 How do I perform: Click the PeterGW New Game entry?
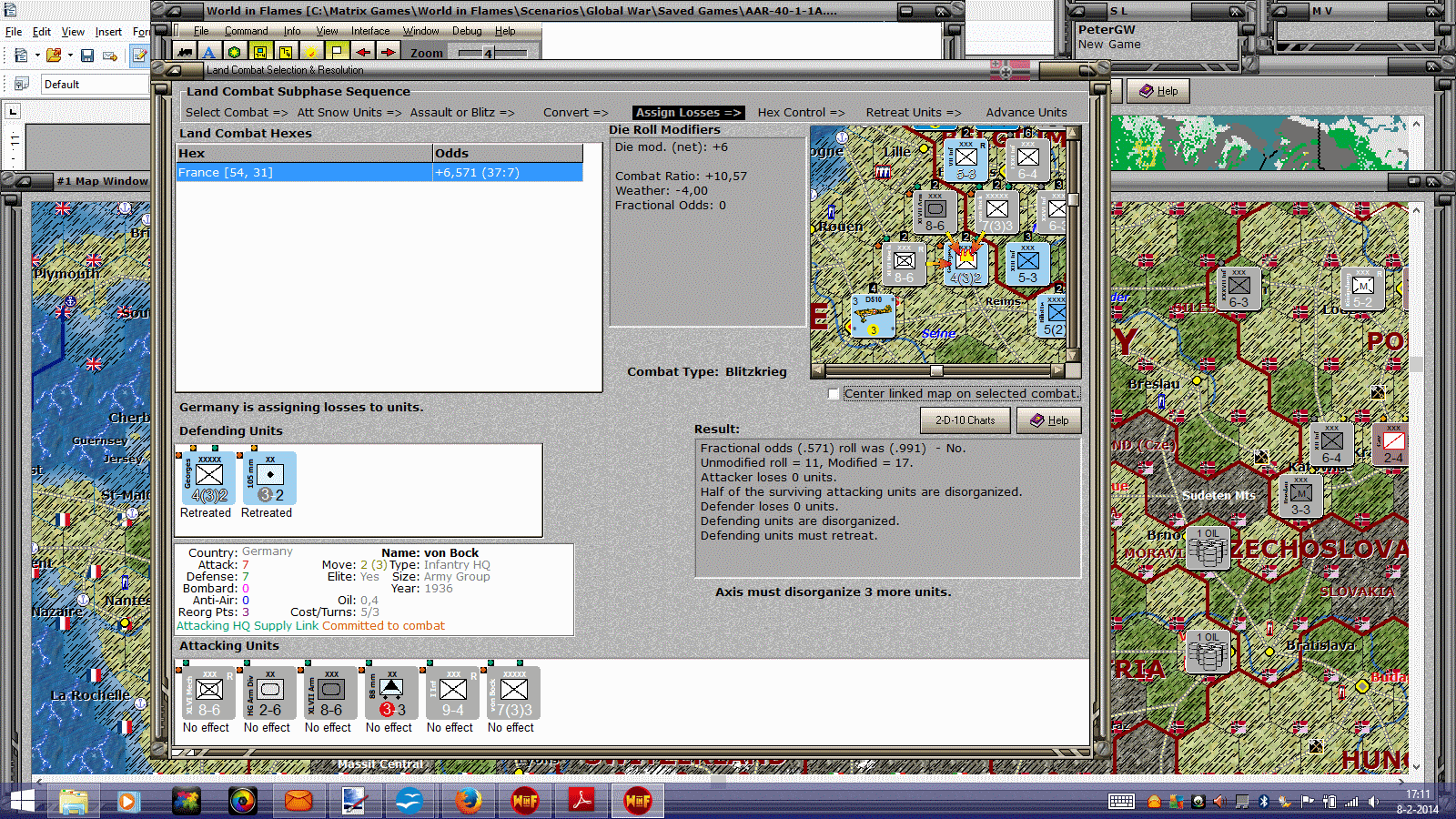coord(1109,36)
